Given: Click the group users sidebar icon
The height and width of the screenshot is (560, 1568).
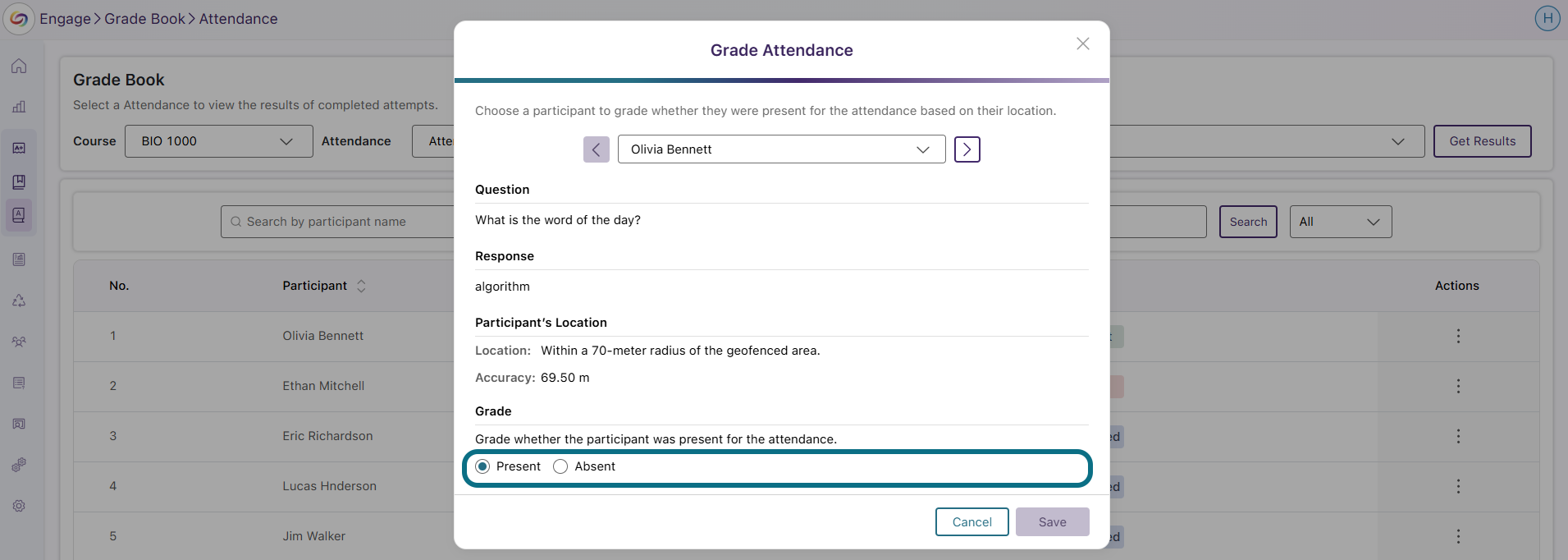Looking at the screenshot, I should (x=19, y=342).
